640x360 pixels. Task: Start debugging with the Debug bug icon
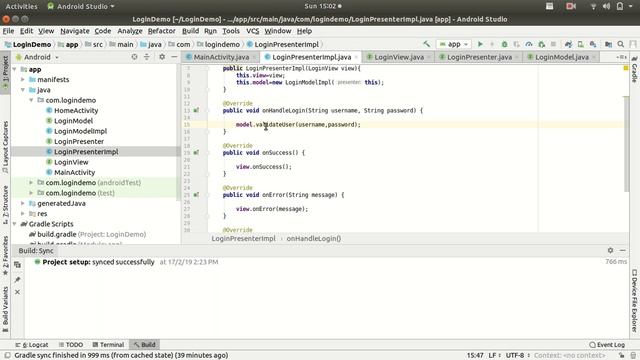pos(504,44)
